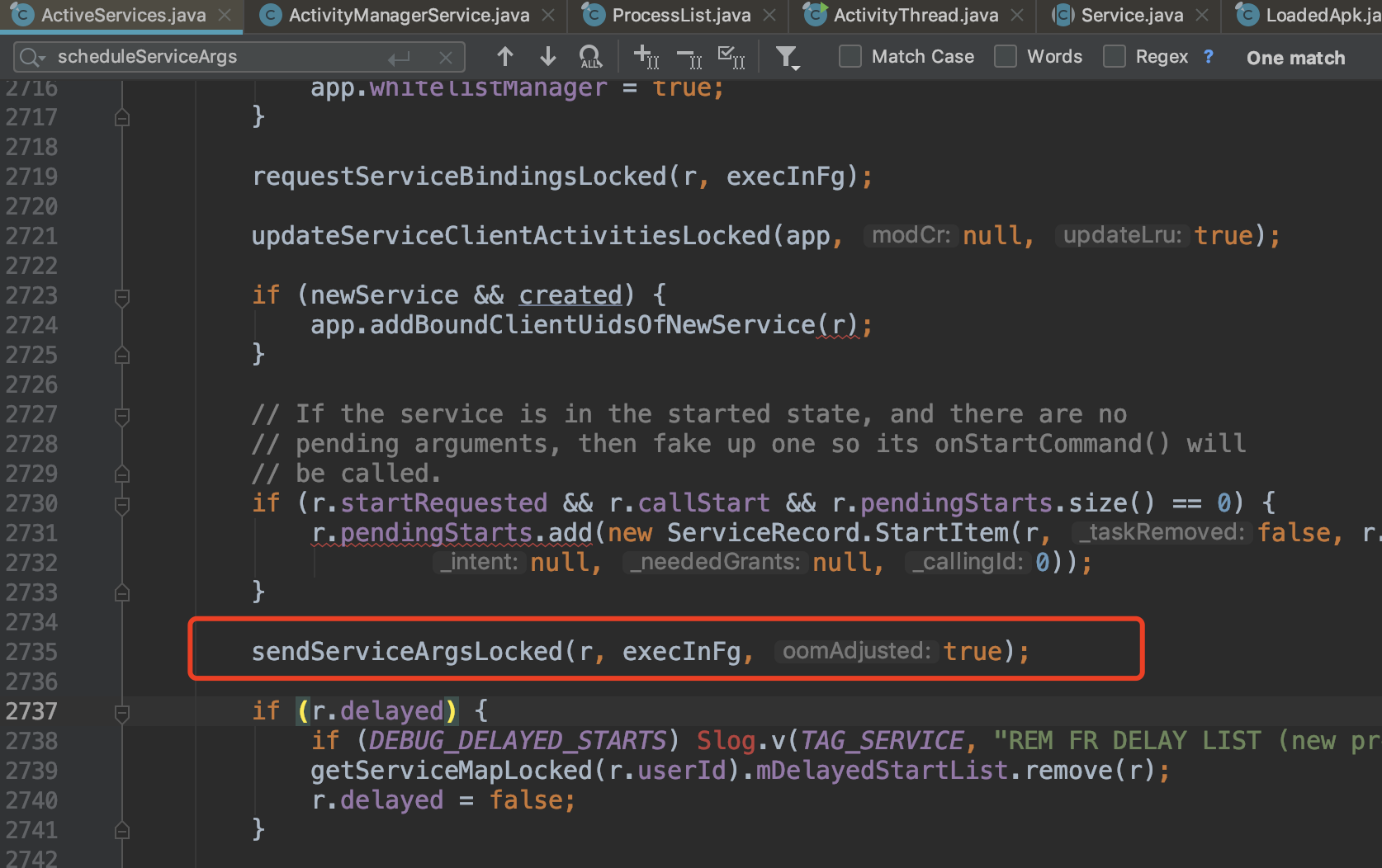This screenshot has height=868, width=1382.
Task: Remove last occurrence selection
Action: tap(689, 56)
